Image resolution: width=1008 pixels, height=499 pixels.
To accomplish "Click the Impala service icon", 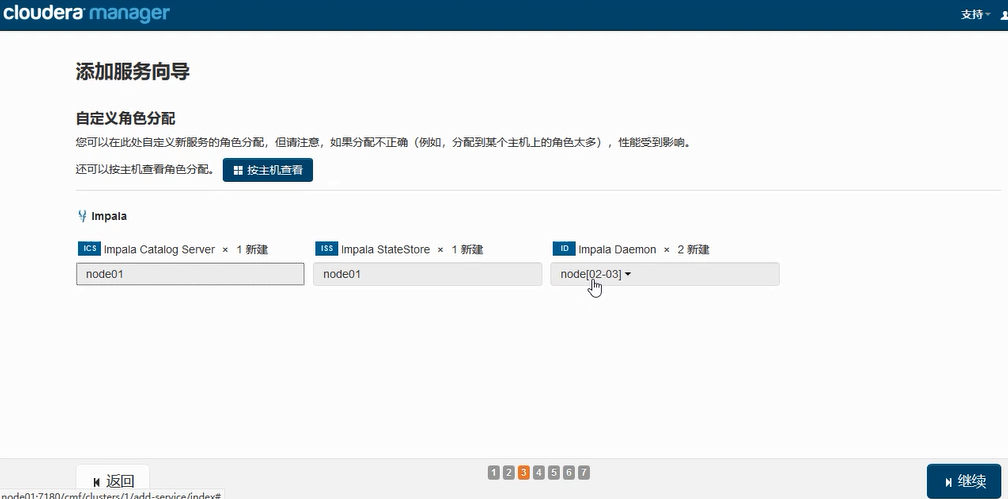I will coord(82,216).
